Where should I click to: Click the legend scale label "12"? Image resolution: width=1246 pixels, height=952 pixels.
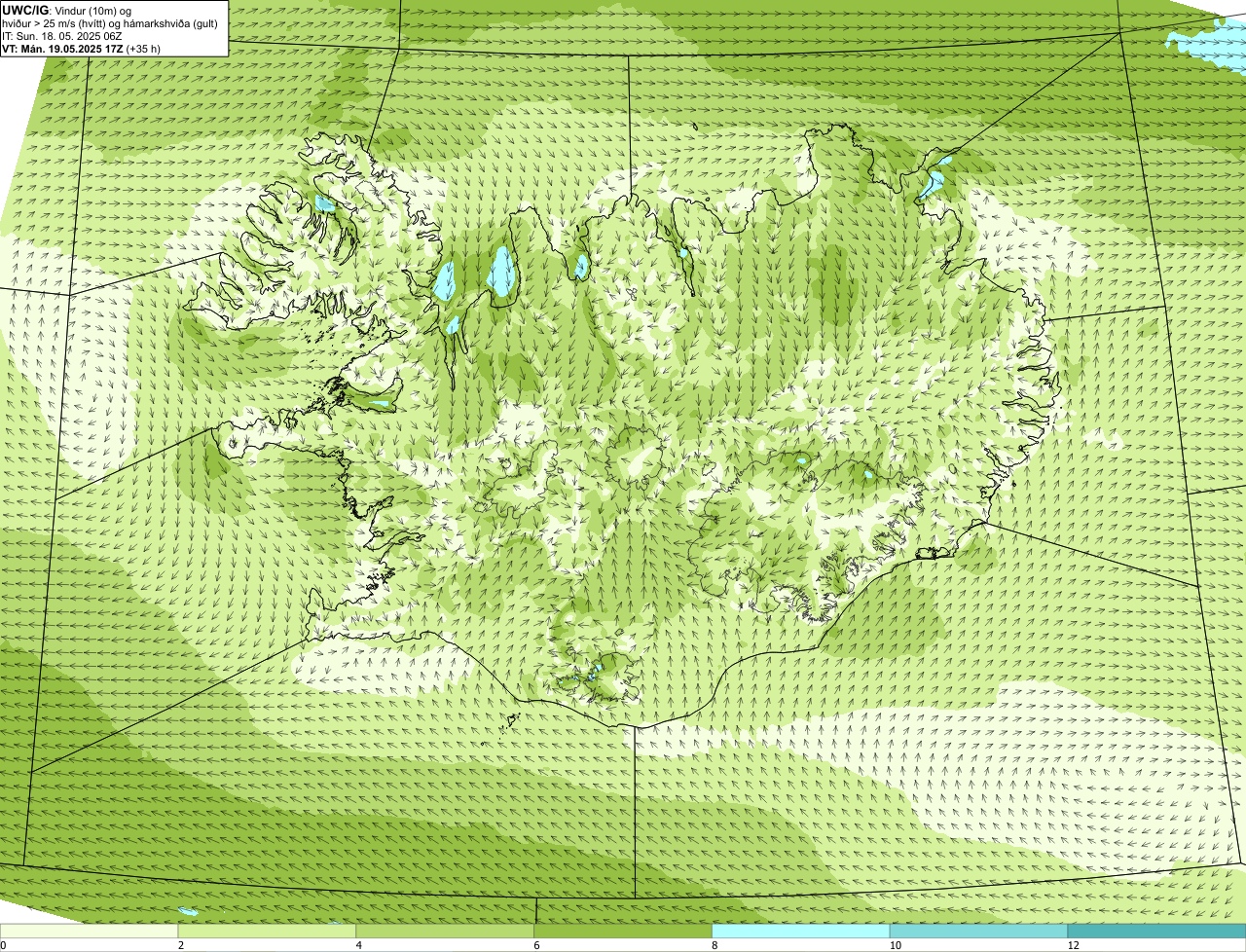point(1073,945)
